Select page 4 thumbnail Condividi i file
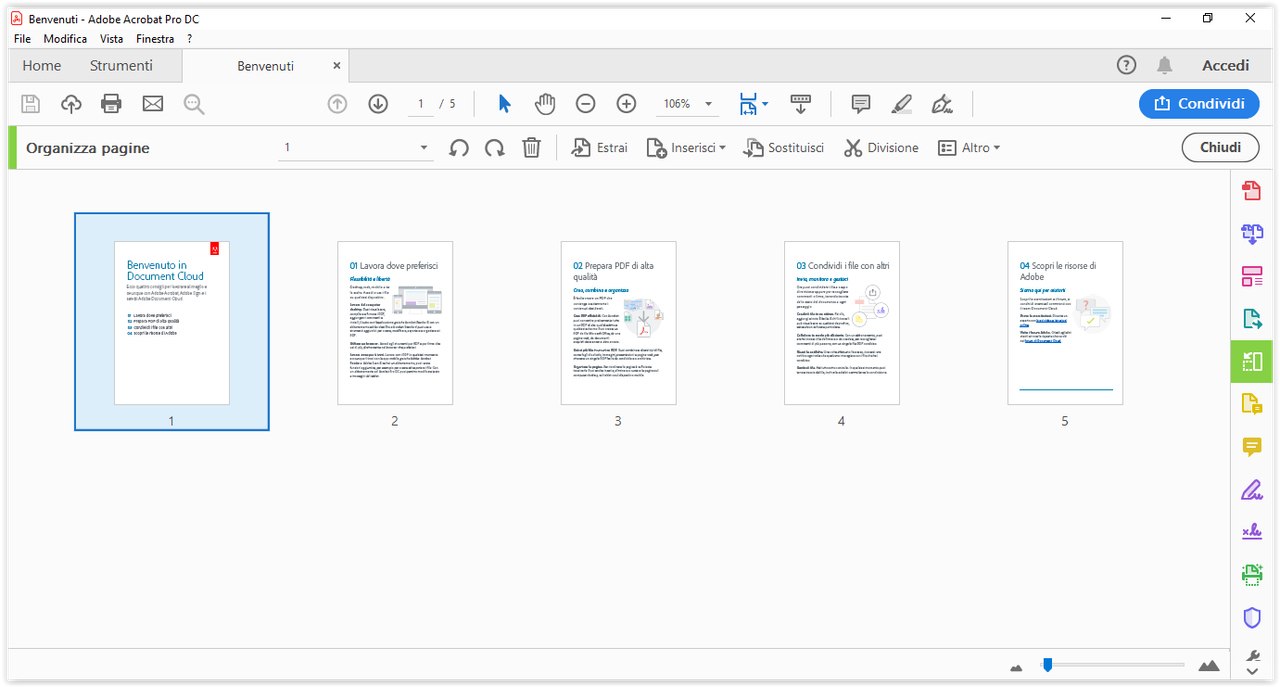 (x=841, y=323)
